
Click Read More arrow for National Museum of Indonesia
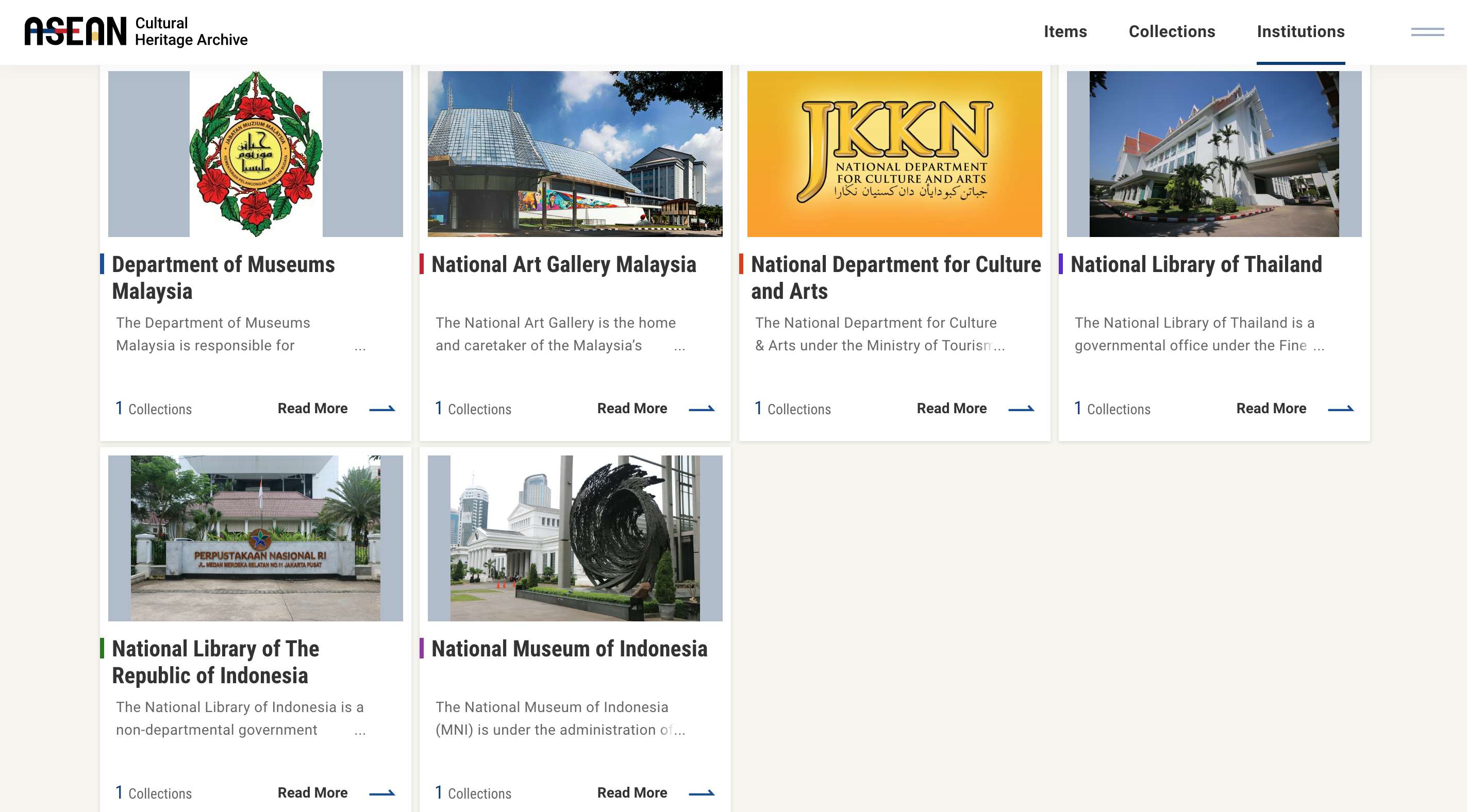pyautogui.click(x=702, y=792)
